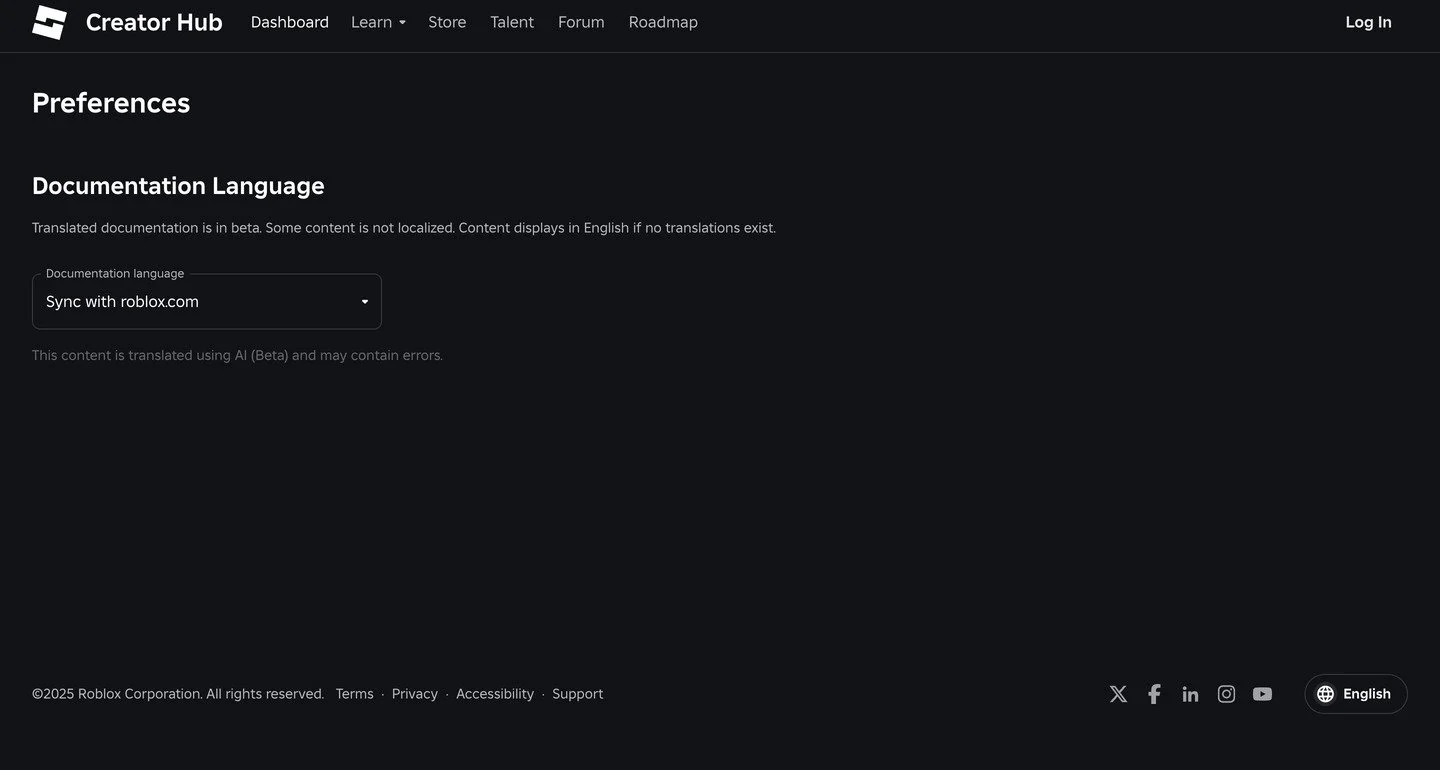Open the Talent nav item
This screenshot has width=1440, height=770.
pos(512,22)
